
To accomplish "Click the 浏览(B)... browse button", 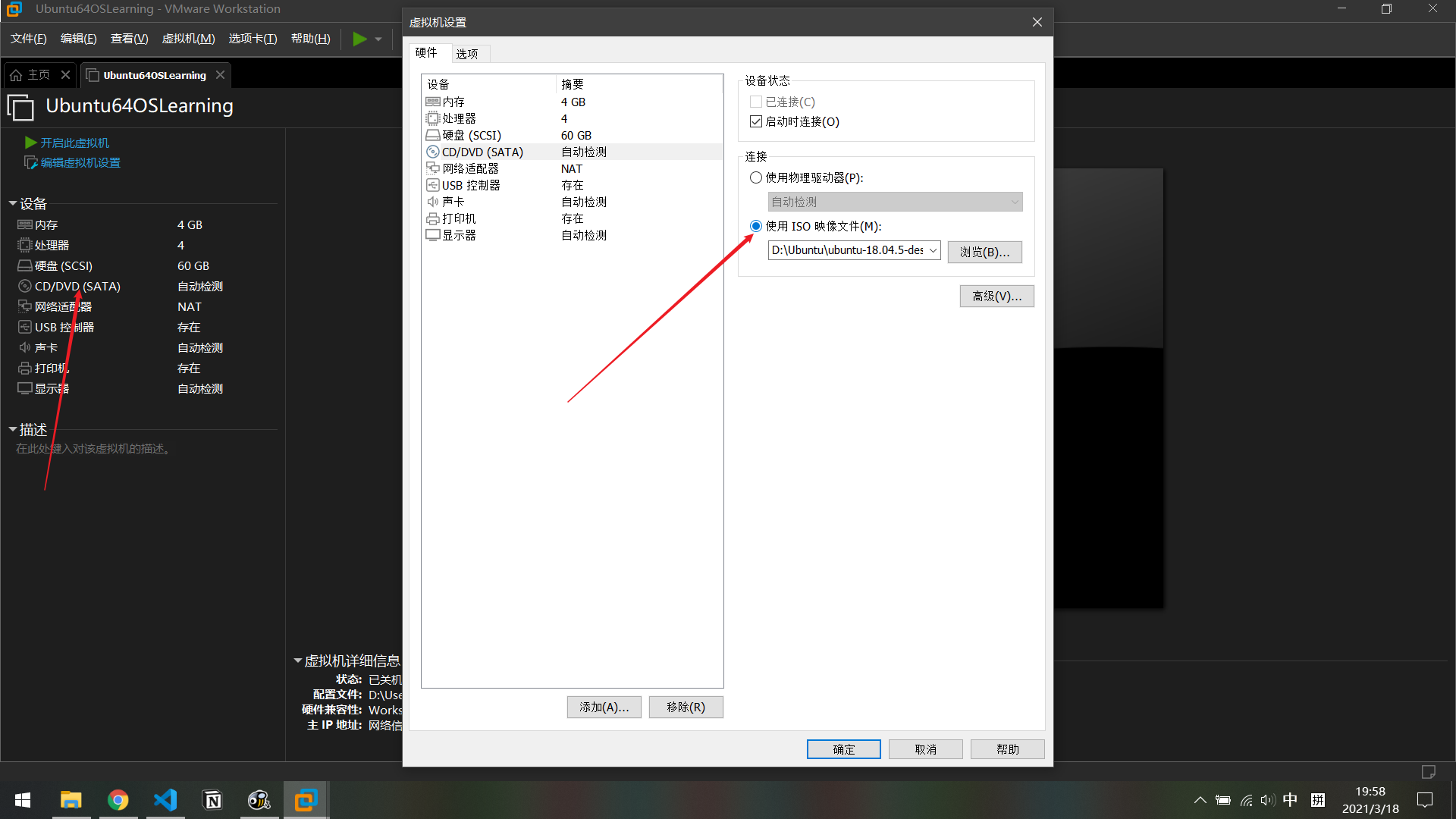I will click(984, 252).
